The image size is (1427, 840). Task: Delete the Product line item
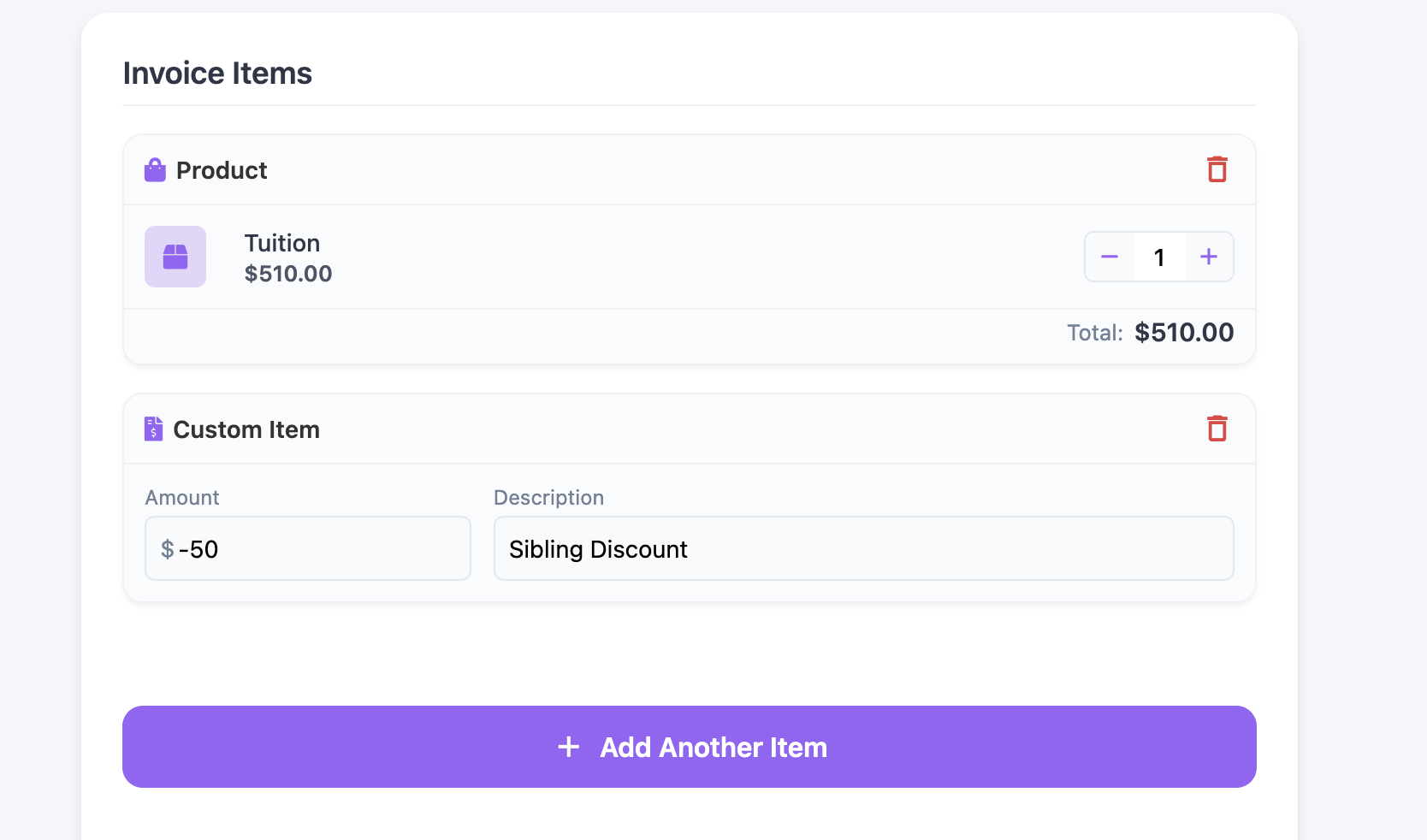tap(1217, 169)
